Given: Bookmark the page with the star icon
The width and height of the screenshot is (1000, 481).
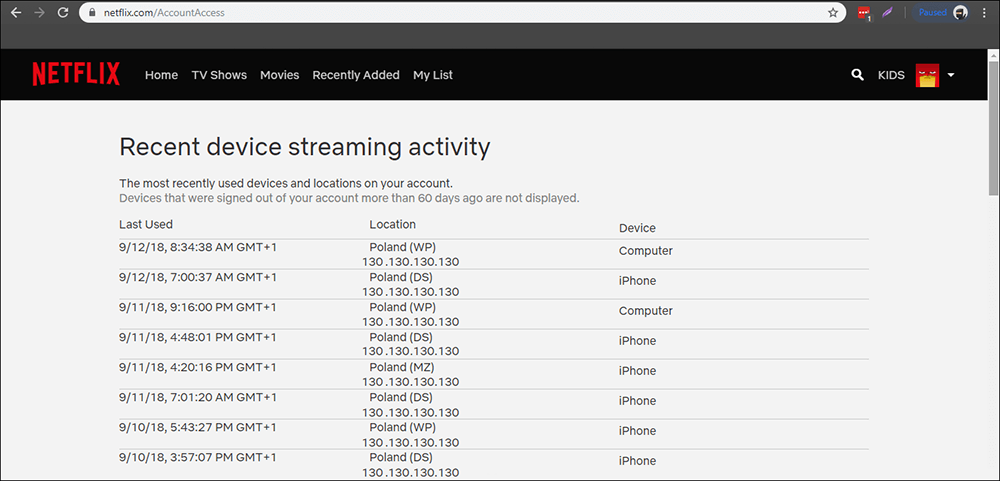Looking at the screenshot, I should (833, 13).
